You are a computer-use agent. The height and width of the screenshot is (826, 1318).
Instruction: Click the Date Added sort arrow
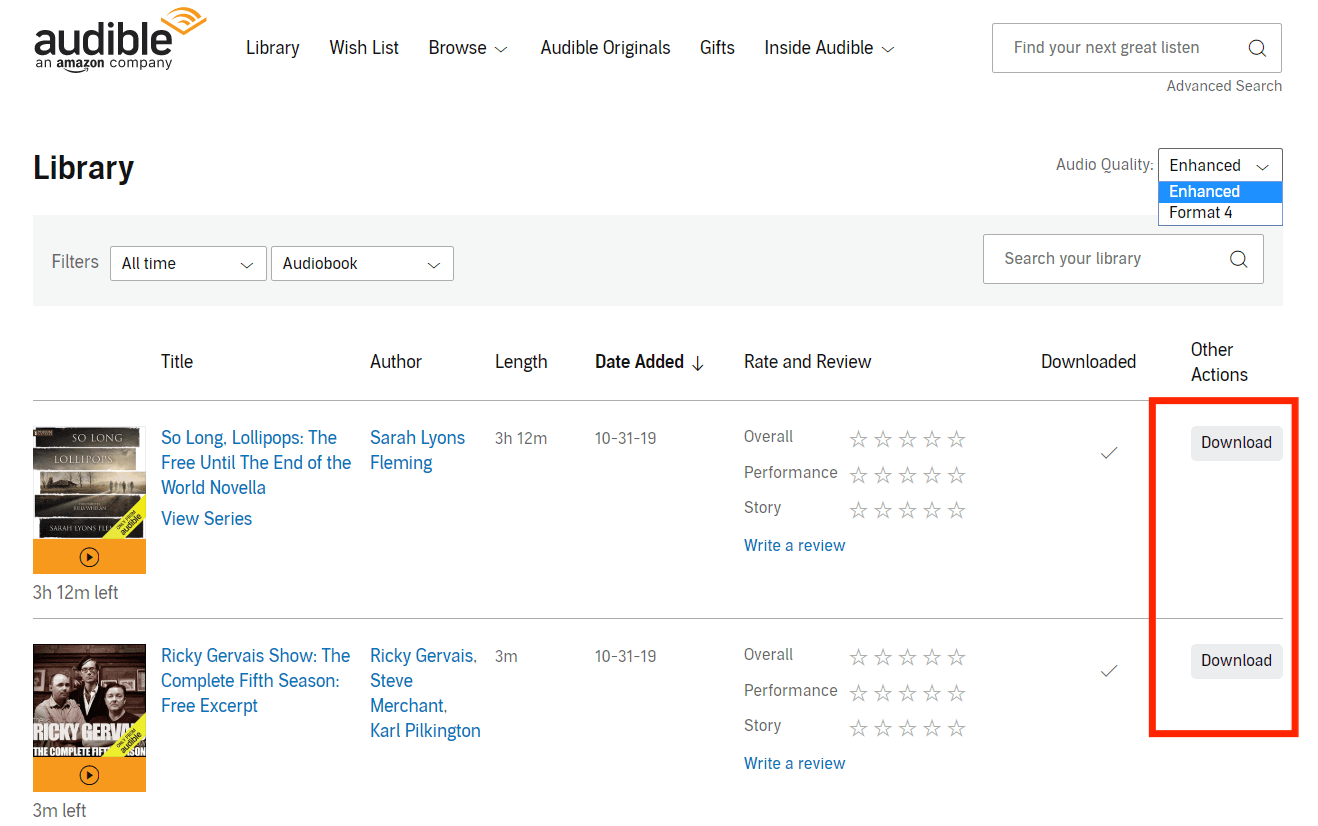(x=697, y=363)
